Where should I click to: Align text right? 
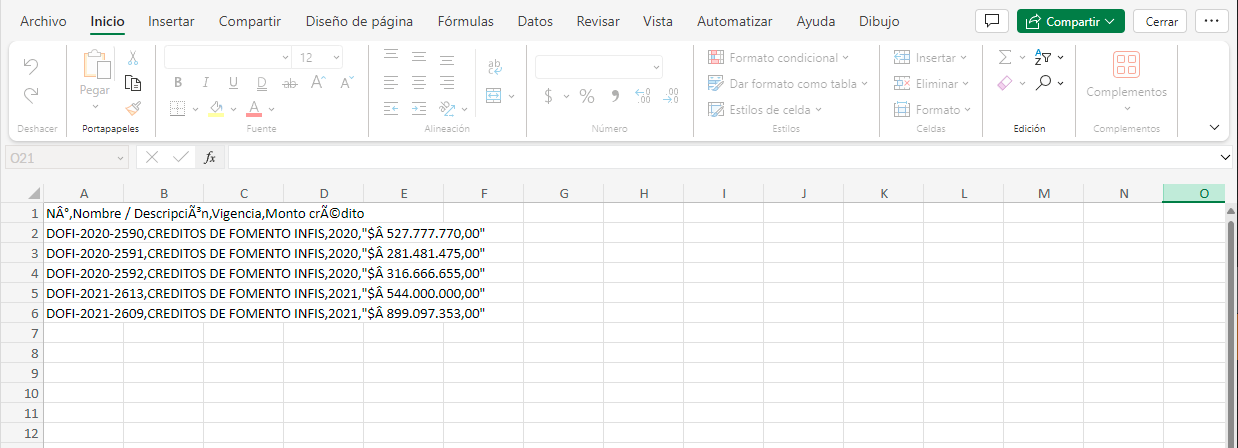(x=448, y=82)
